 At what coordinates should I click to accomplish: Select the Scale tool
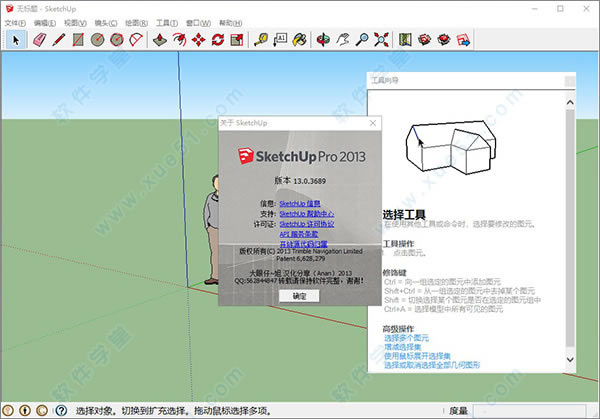[x=237, y=40]
